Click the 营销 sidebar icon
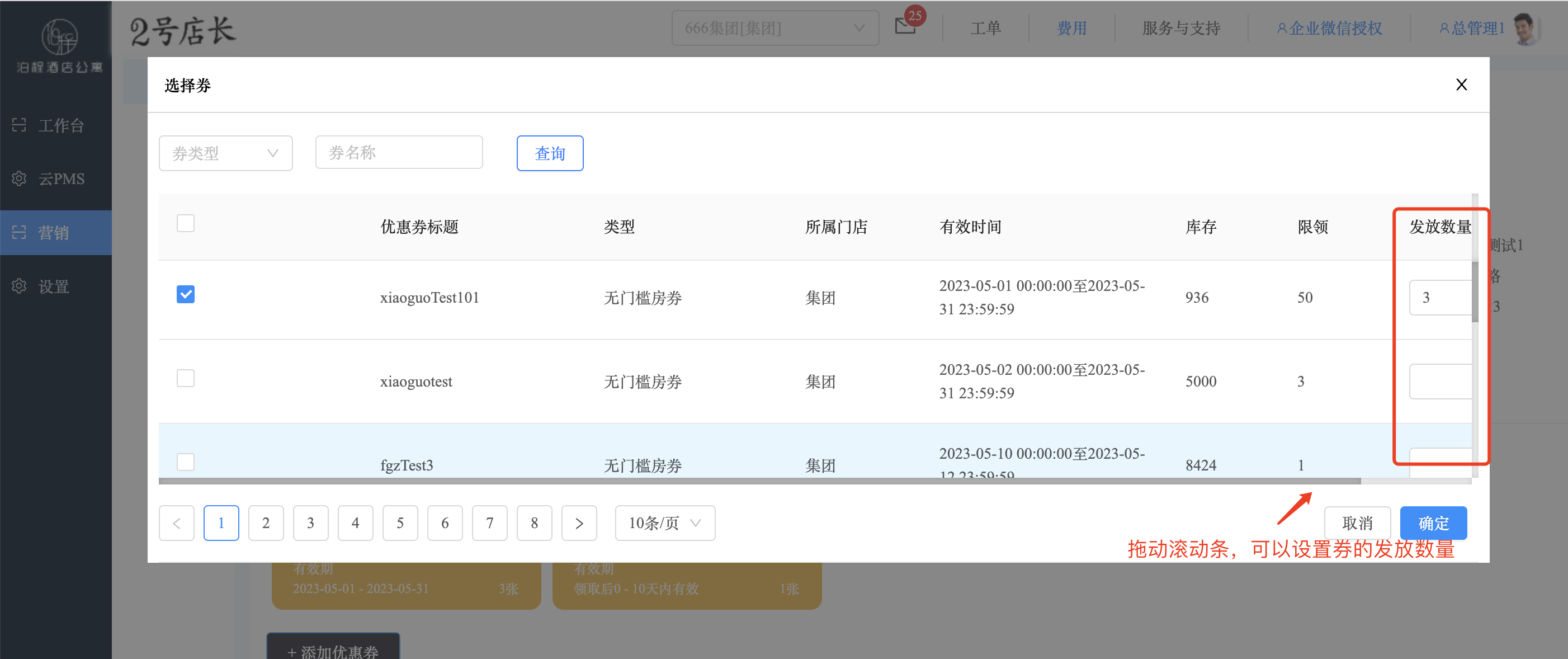This screenshot has height=659, width=1568. 19,232
